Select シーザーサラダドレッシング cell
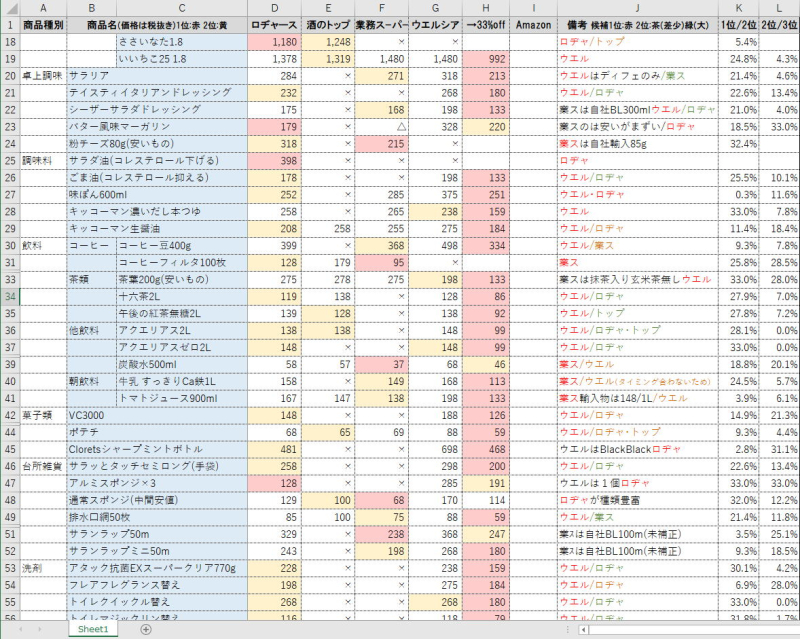Viewport: 800px width, 639px height. coord(157,110)
